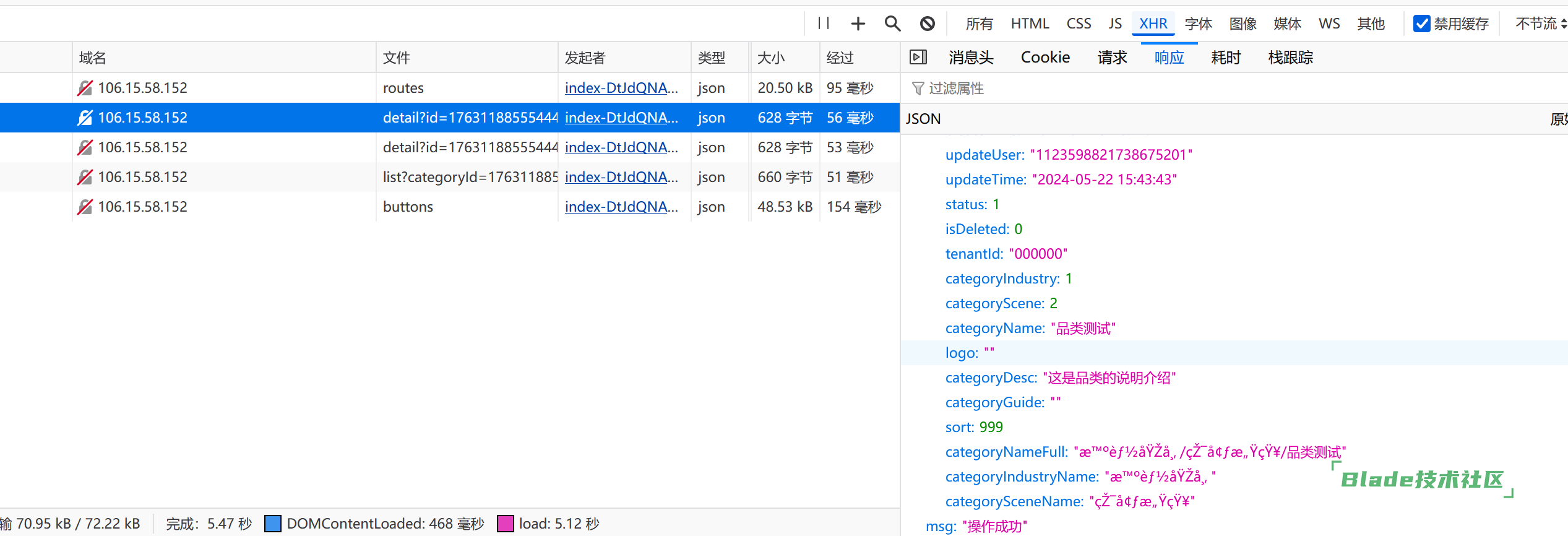Open the 栈跟踪 tab
The height and width of the screenshot is (536, 1568).
pyautogui.click(x=1290, y=58)
